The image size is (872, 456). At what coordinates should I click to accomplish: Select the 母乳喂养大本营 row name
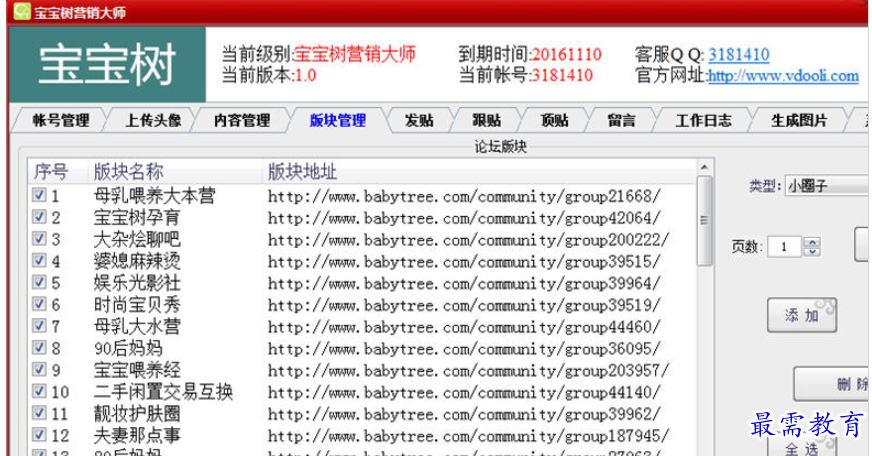click(x=154, y=196)
